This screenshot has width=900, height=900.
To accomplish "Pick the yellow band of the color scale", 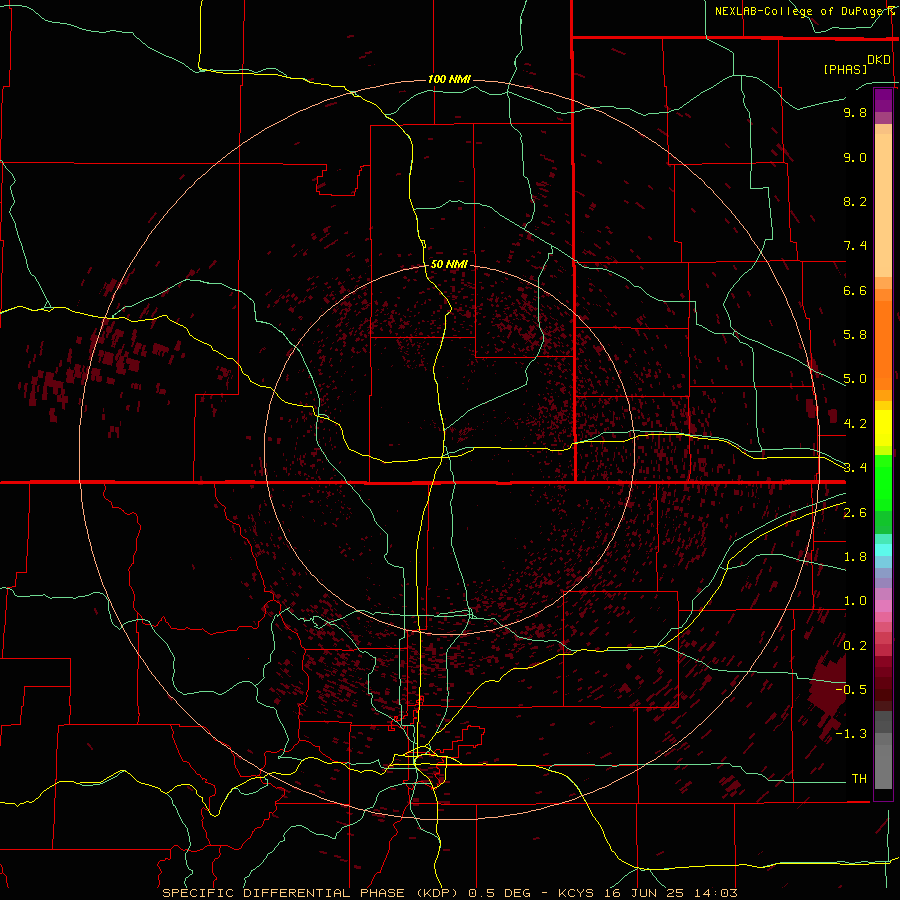I will [x=883, y=428].
